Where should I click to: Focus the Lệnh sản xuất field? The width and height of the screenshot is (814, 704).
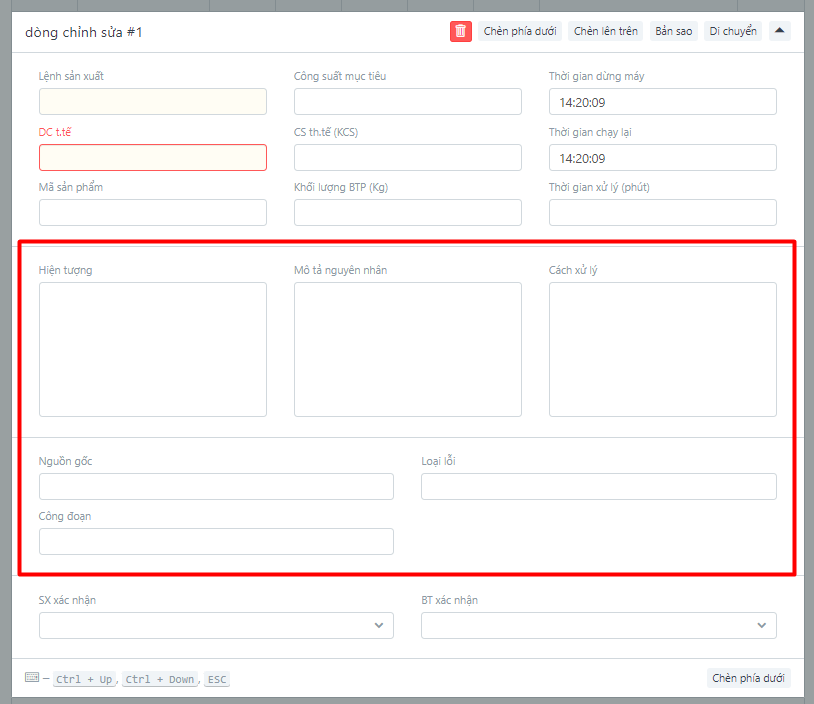tap(153, 102)
